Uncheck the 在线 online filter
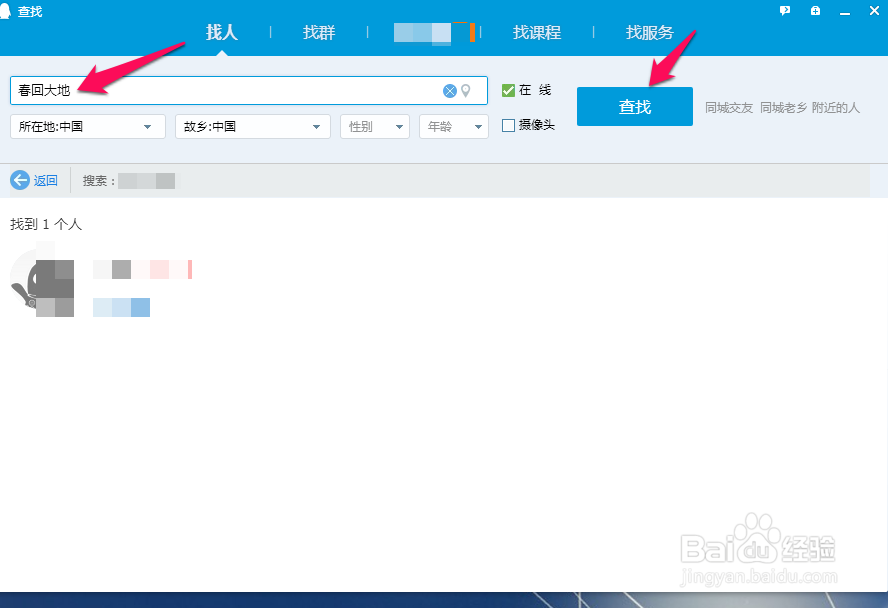 coord(507,89)
